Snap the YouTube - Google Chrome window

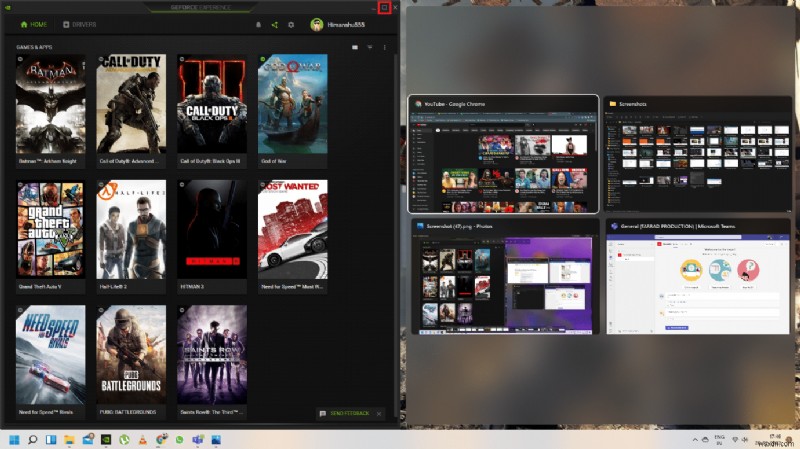coord(503,154)
